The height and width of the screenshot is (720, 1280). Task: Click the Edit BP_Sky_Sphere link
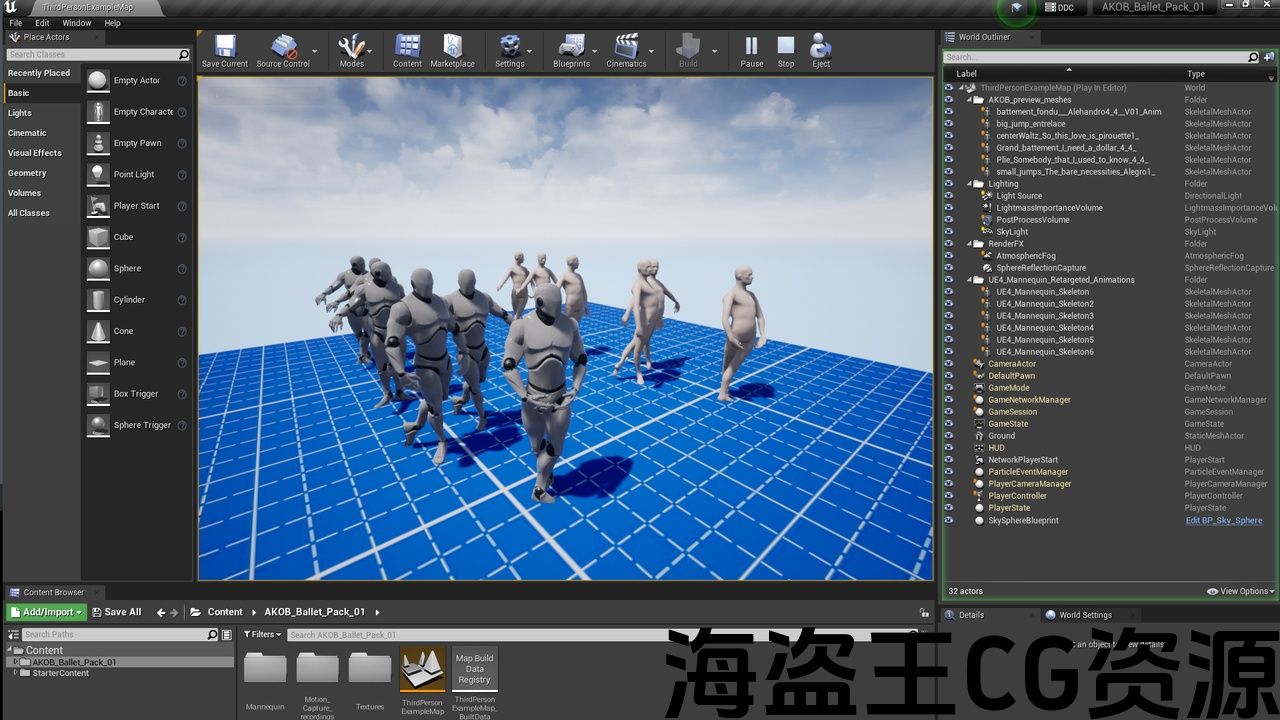(x=1223, y=520)
